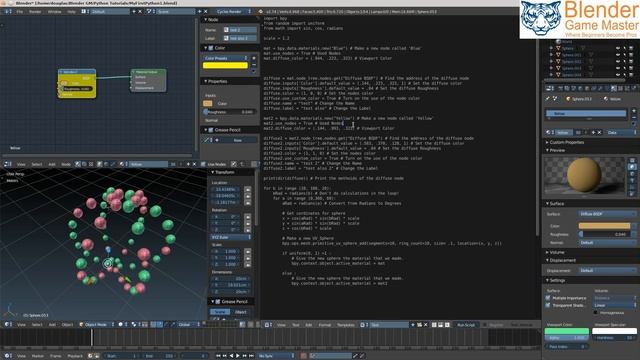Screen dimensions: 640x360
Task: Jump to timeline end playback icon
Action: click(x=251, y=356)
